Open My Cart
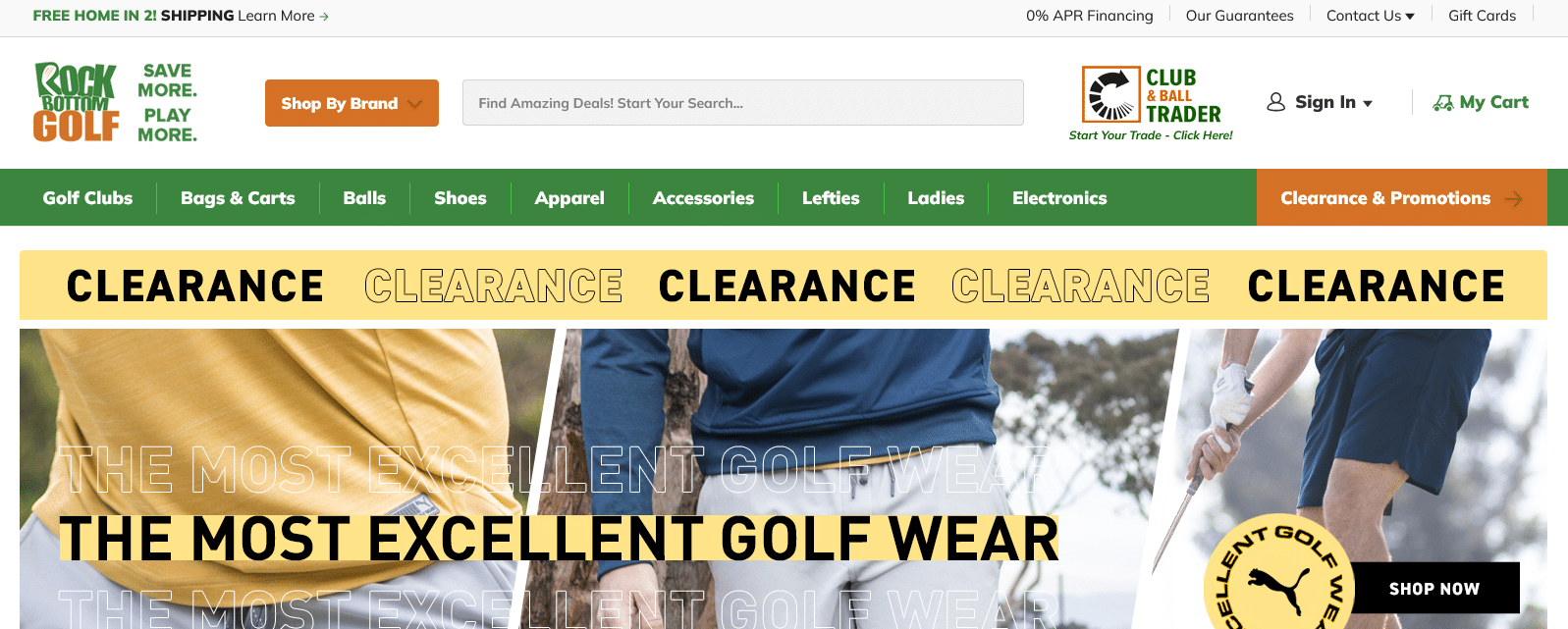Screen dimensions: 1568x629 [x=1481, y=102]
